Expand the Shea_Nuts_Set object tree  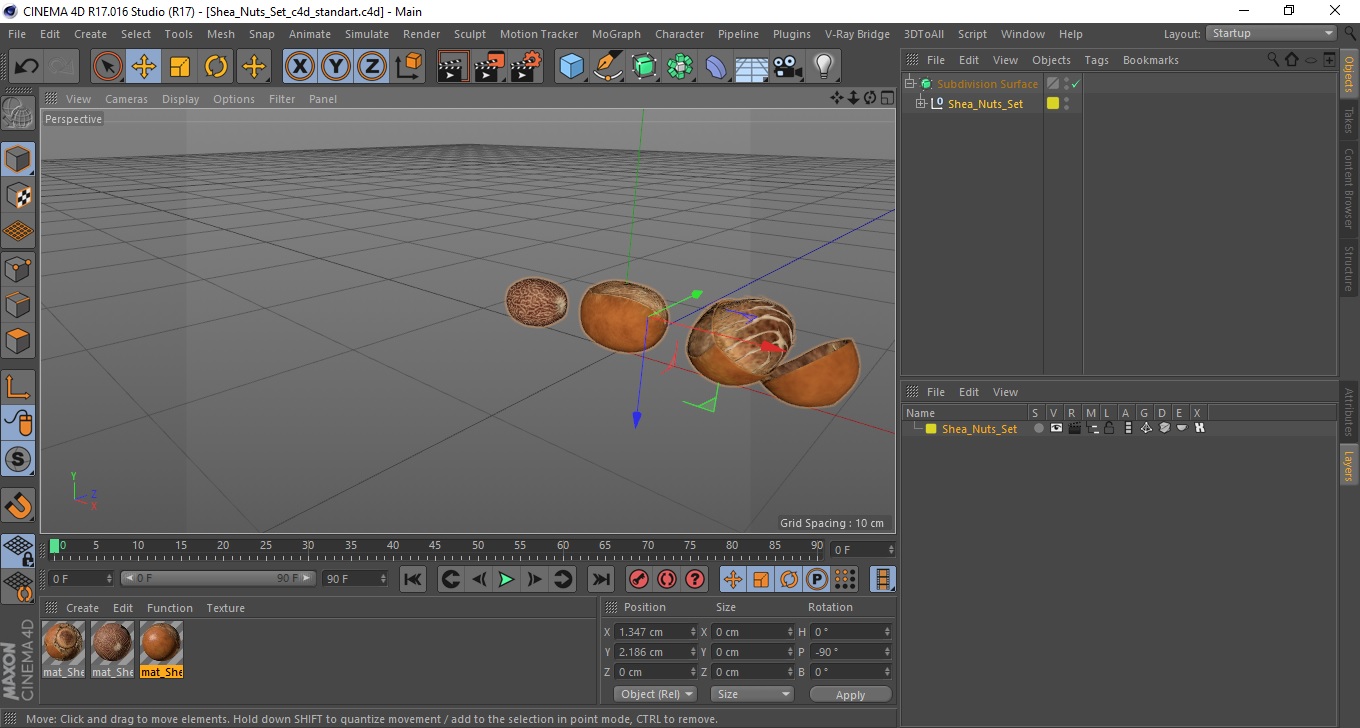point(921,103)
